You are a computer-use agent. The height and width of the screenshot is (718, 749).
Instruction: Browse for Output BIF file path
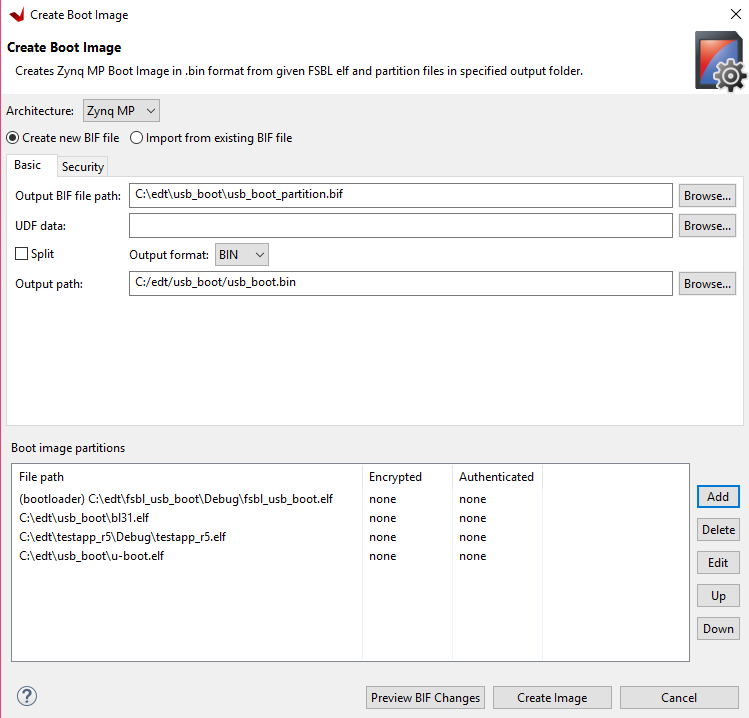707,196
